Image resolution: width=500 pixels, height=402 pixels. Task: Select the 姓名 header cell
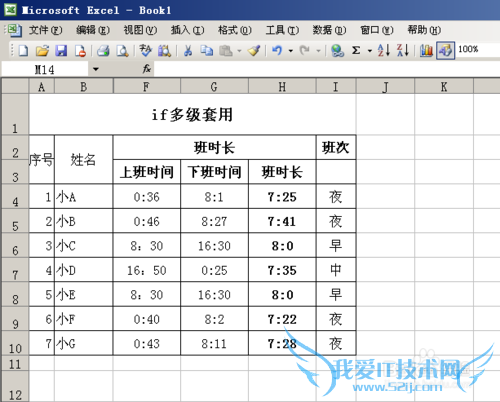click(x=84, y=160)
